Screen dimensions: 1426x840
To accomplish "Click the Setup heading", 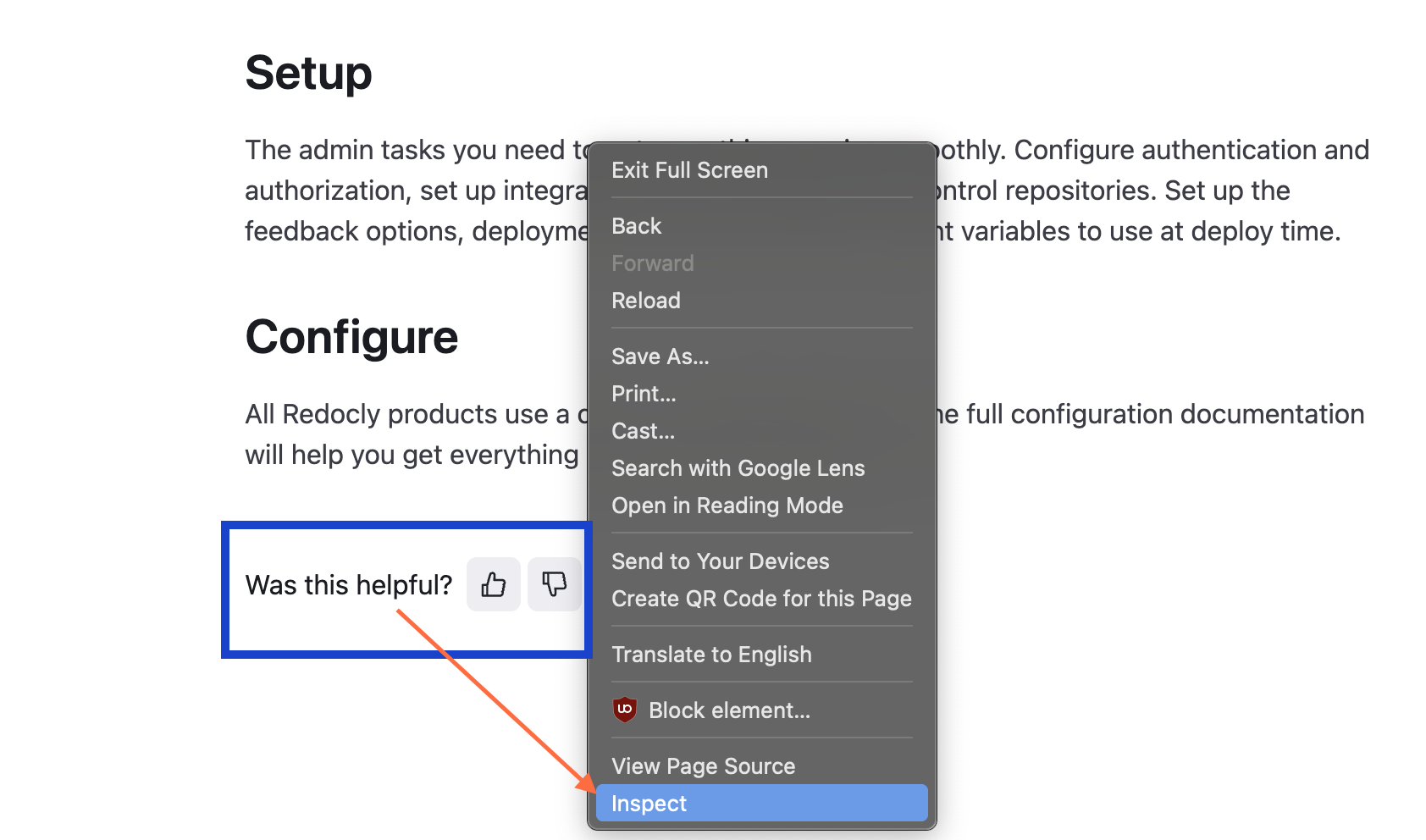I will (x=308, y=73).
